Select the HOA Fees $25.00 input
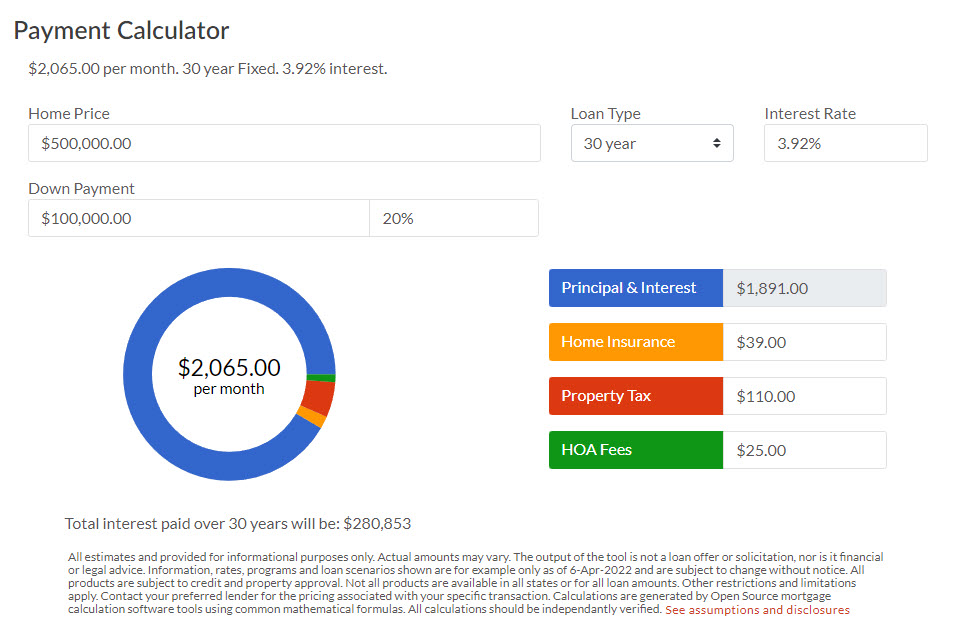 click(x=803, y=450)
